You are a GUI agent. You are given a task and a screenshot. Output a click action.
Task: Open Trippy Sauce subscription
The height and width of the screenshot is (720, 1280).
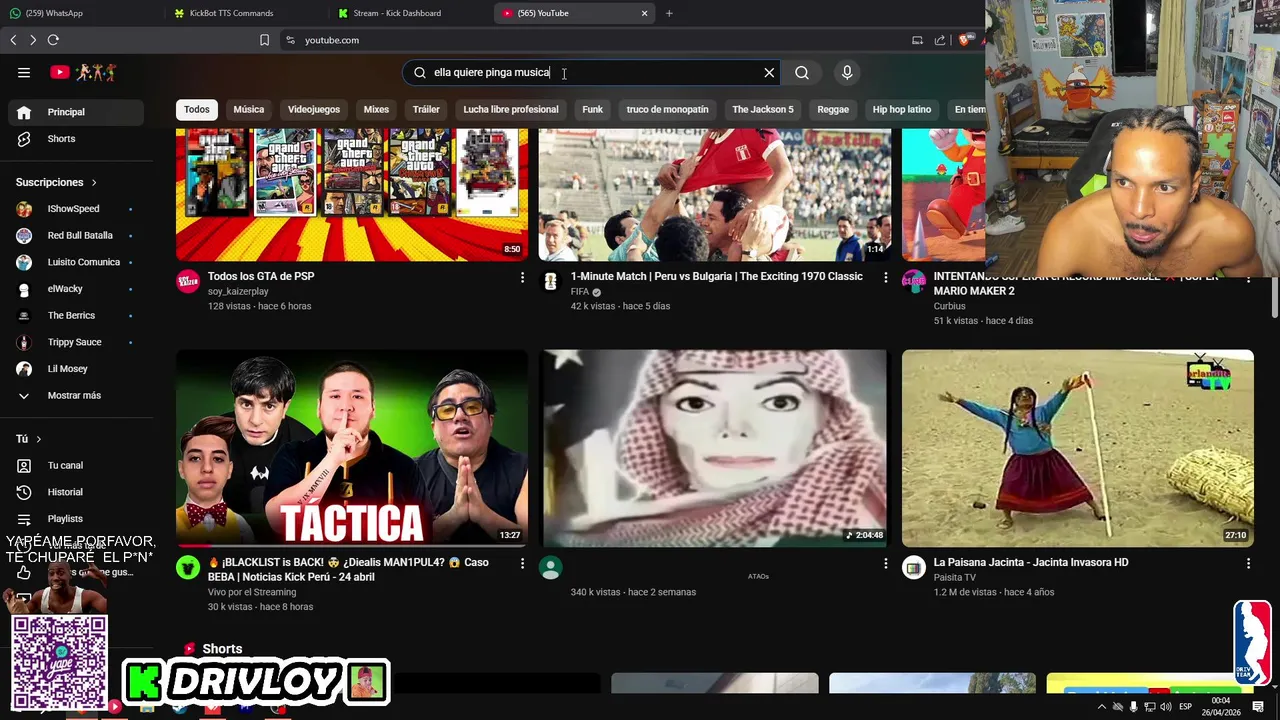click(x=76, y=342)
